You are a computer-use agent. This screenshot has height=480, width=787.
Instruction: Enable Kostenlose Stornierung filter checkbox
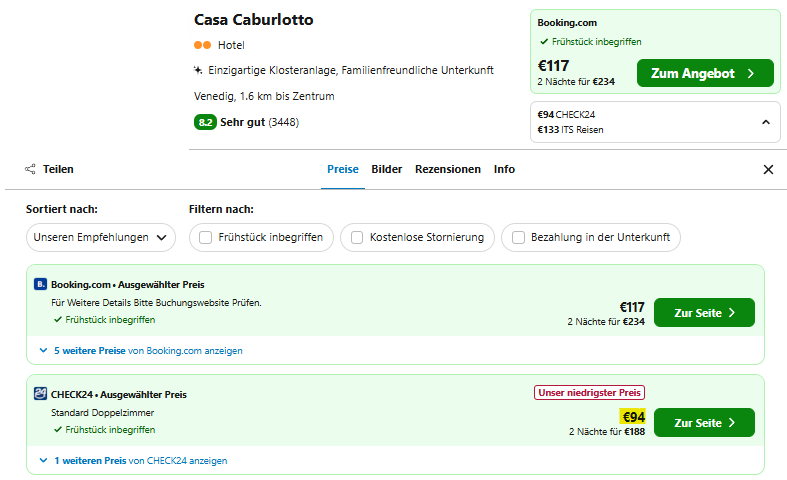pyautogui.click(x=357, y=237)
